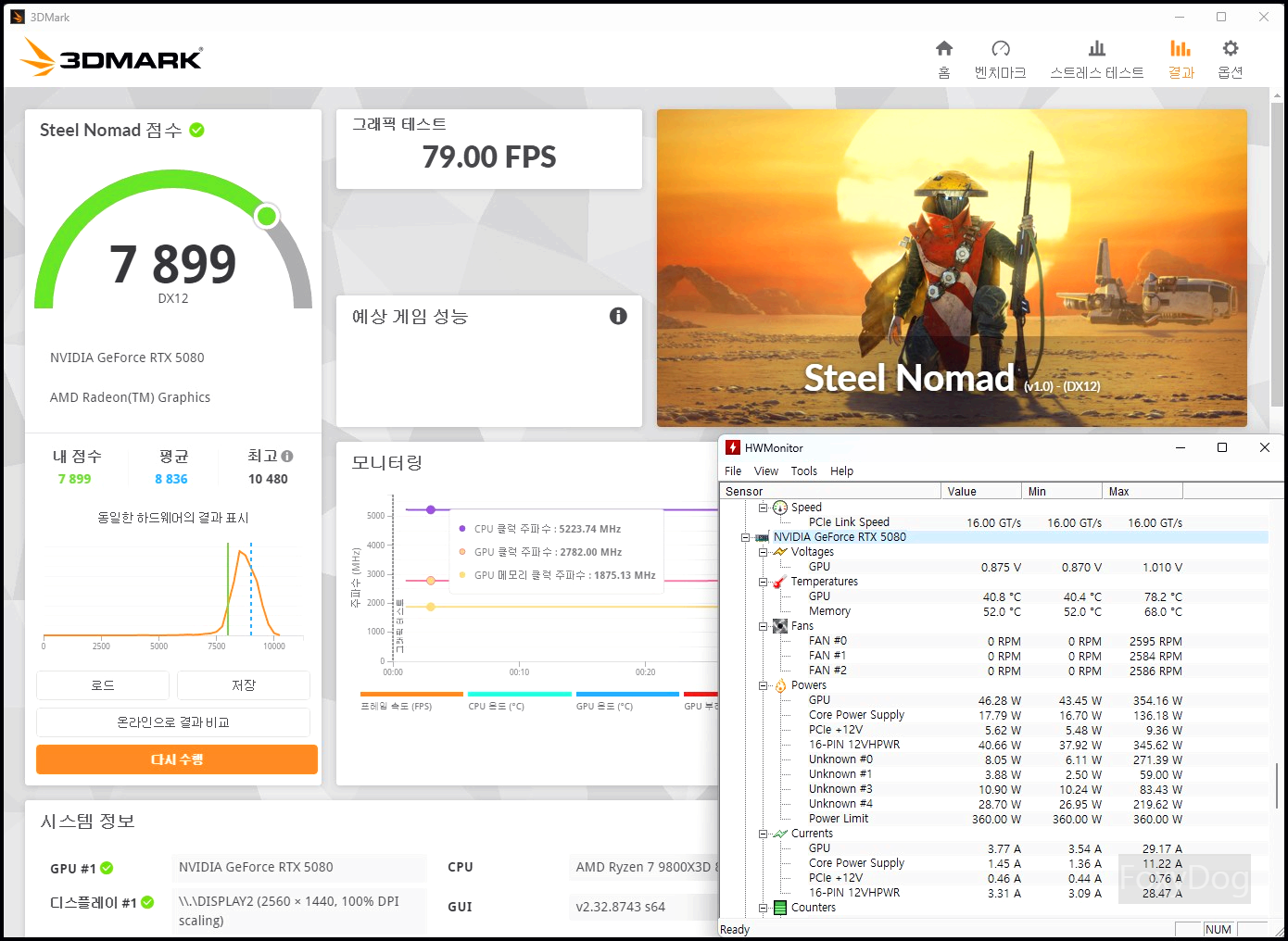Open the Tools menu in HWMonitor

[x=804, y=470]
